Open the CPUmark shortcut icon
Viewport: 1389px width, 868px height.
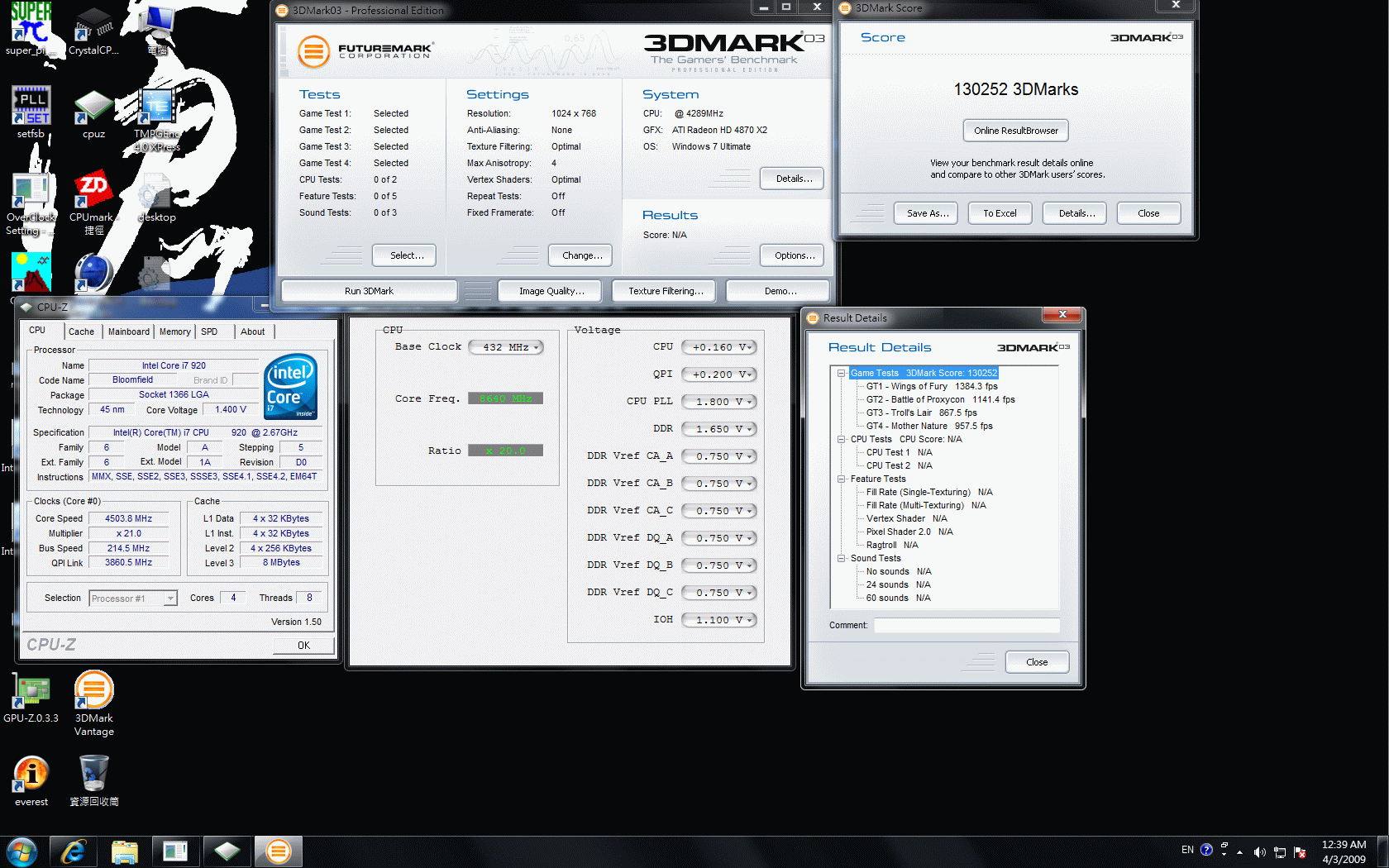tap(93, 204)
